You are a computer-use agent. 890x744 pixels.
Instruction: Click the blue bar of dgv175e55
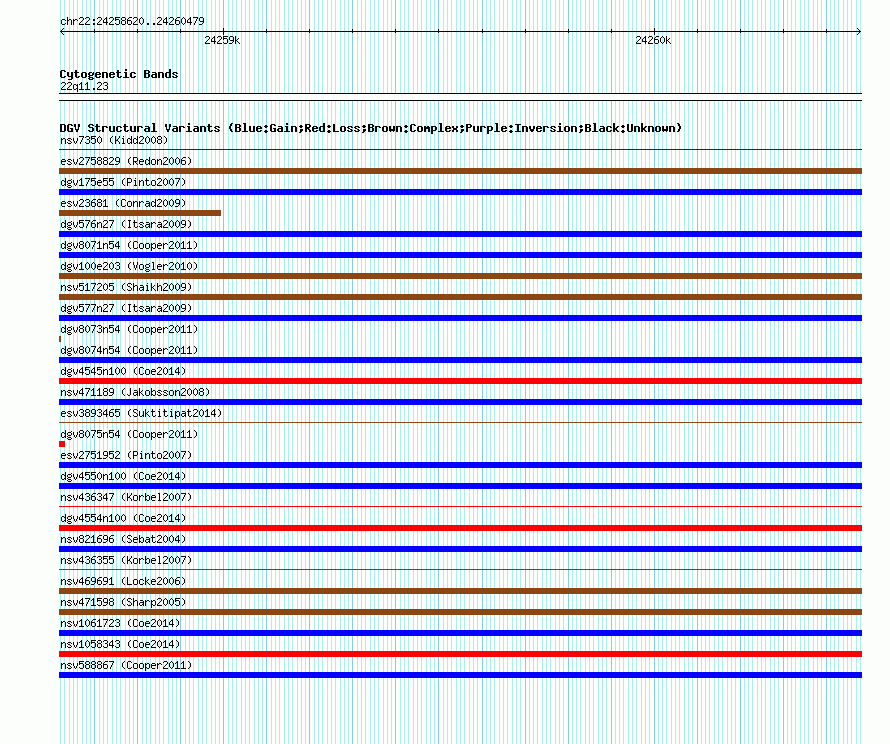click(460, 192)
